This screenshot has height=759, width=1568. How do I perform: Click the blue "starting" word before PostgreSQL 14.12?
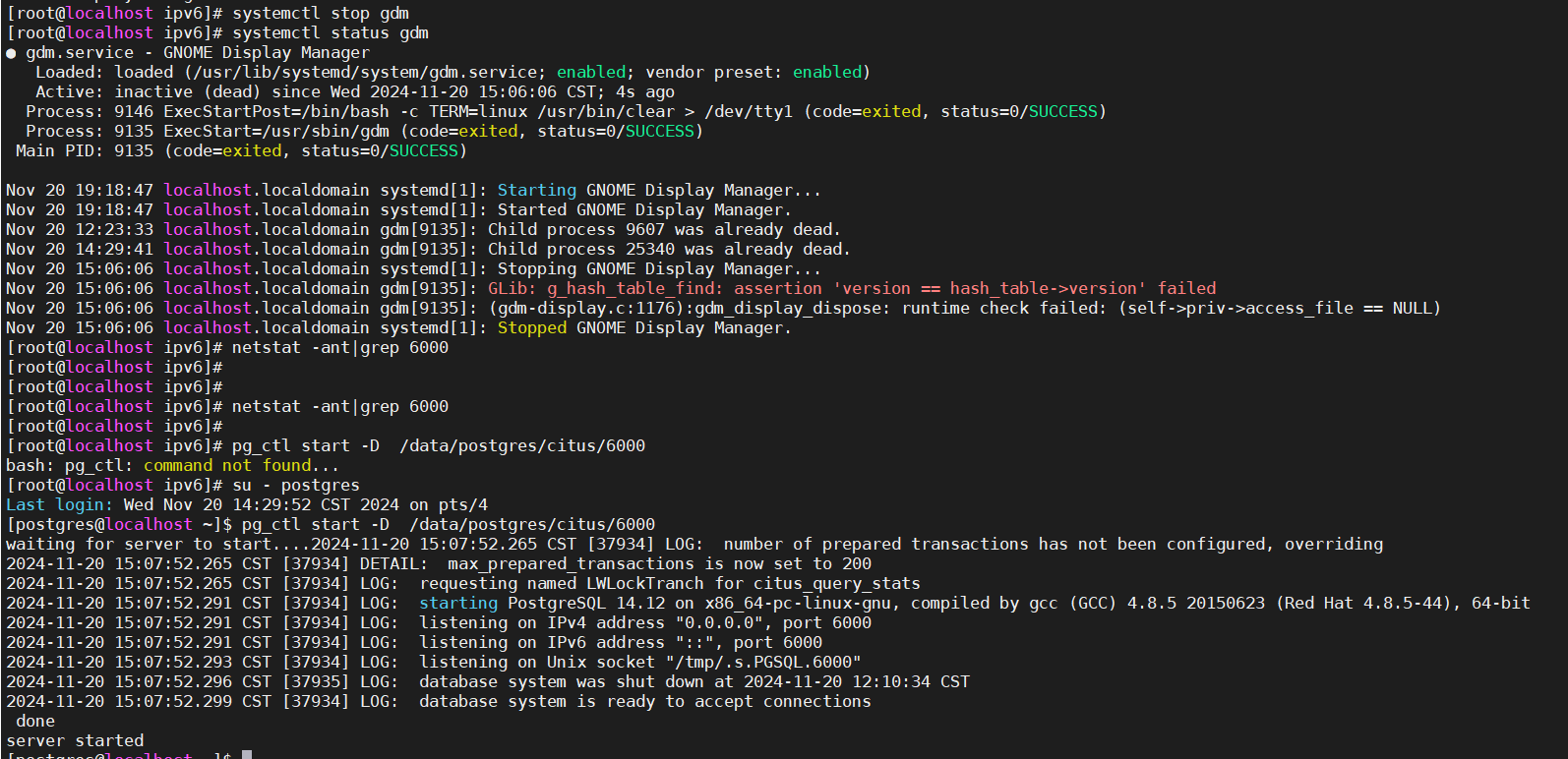tap(458, 604)
